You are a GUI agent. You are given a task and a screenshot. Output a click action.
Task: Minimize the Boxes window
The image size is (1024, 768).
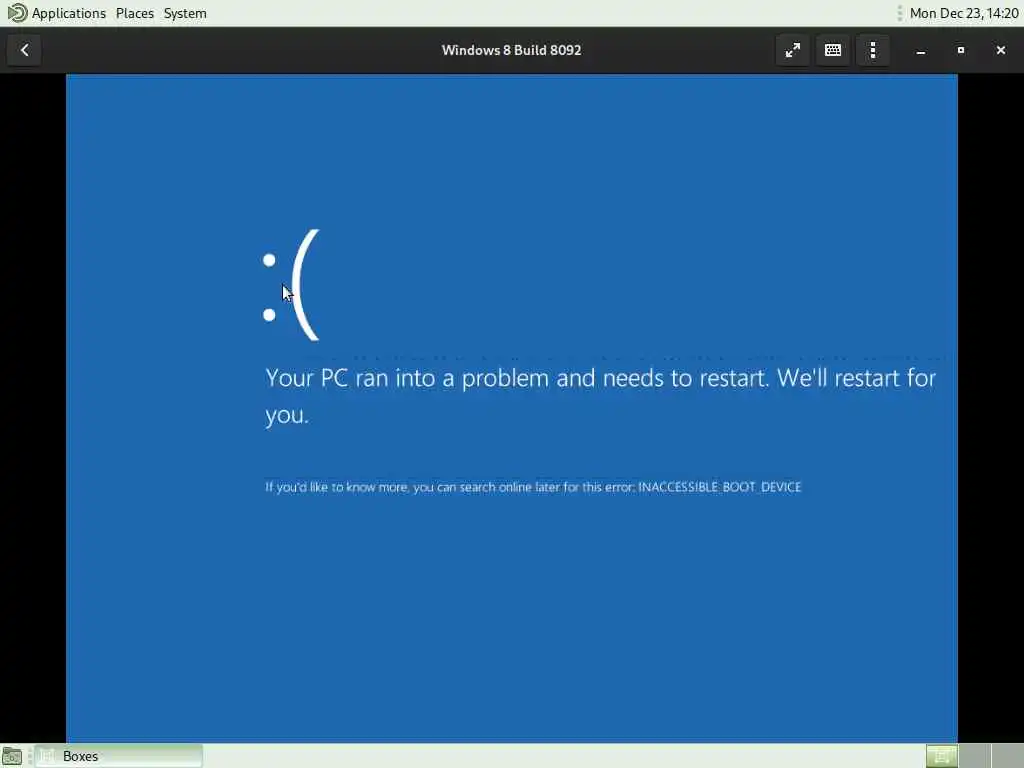click(921, 50)
